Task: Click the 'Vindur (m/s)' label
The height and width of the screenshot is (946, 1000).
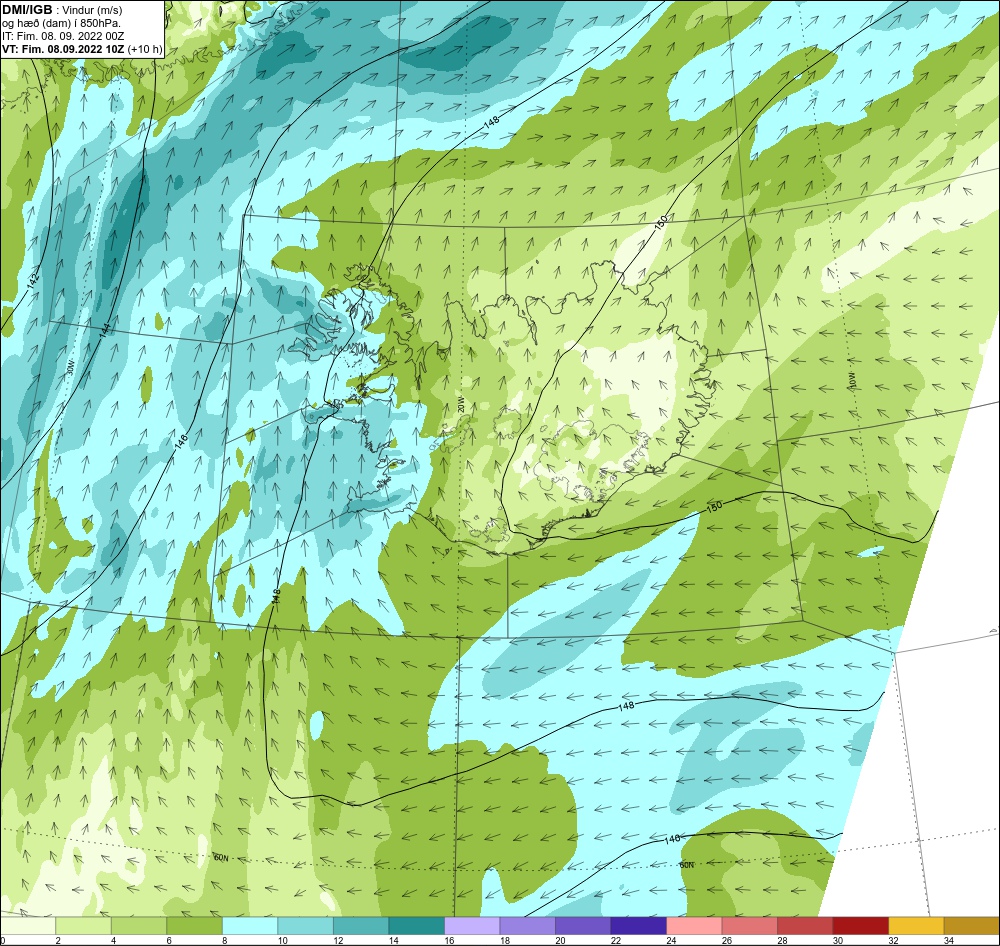Action: pyautogui.click(x=94, y=11)
